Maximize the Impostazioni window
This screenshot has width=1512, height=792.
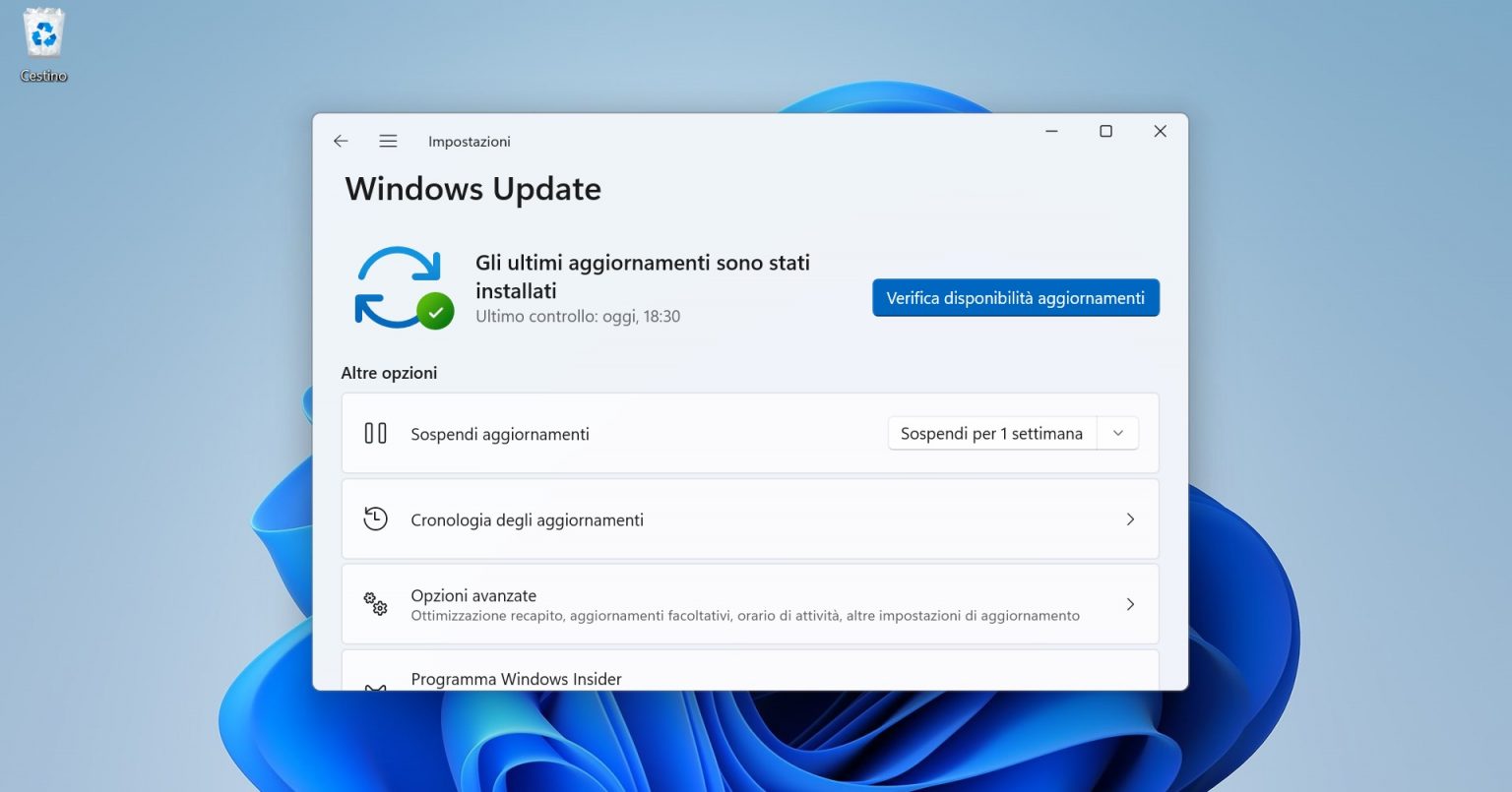1105,130
